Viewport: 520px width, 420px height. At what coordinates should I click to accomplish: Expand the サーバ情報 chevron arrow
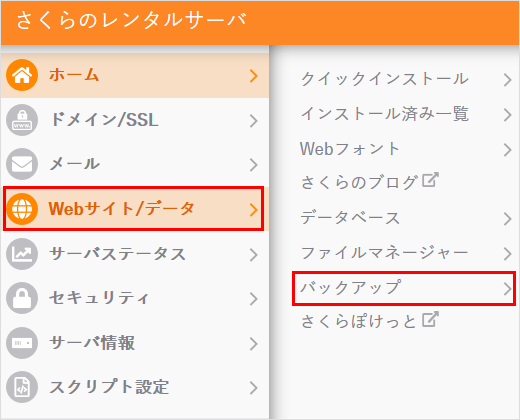point(254,344)
